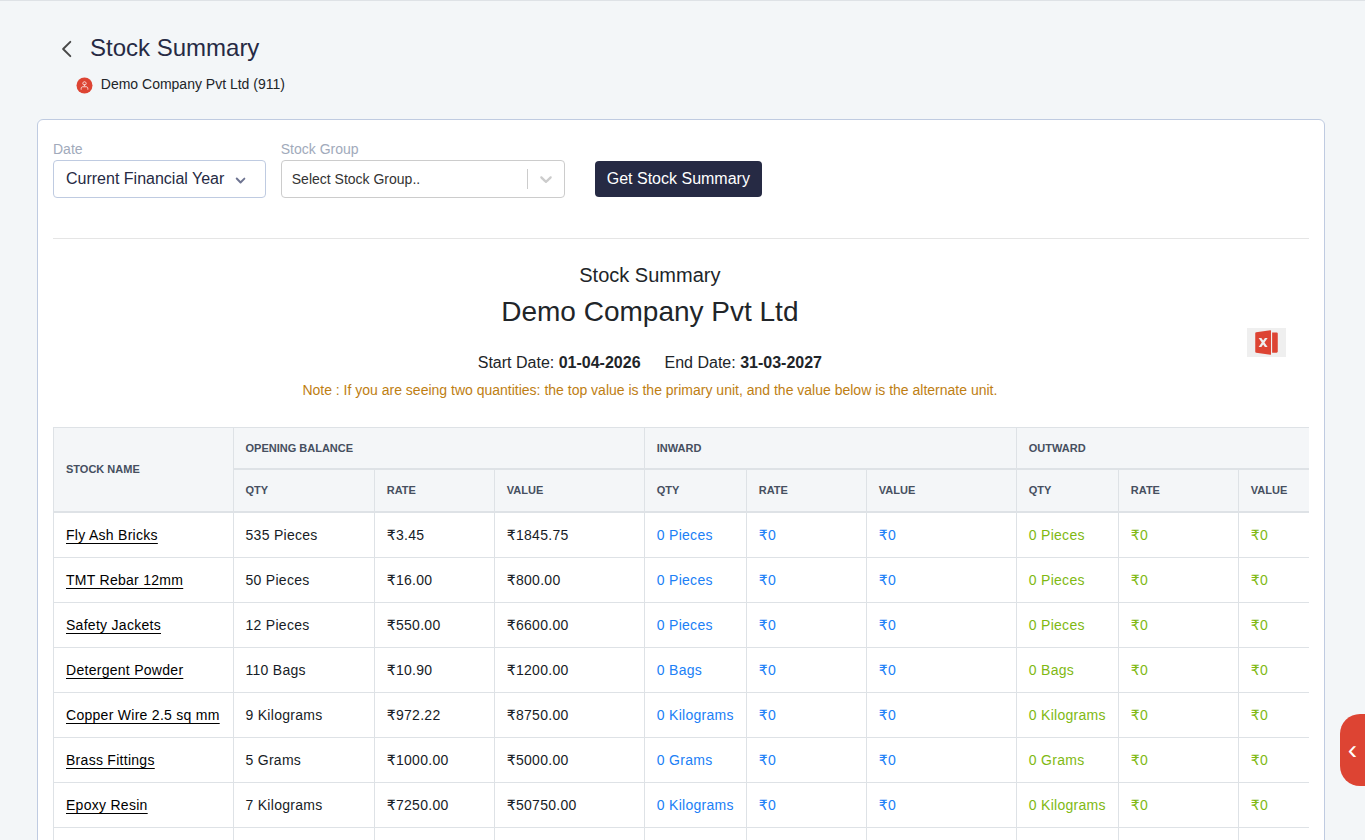Click the Stock Group dropdown chevron arrow

(x=546, y=179)
